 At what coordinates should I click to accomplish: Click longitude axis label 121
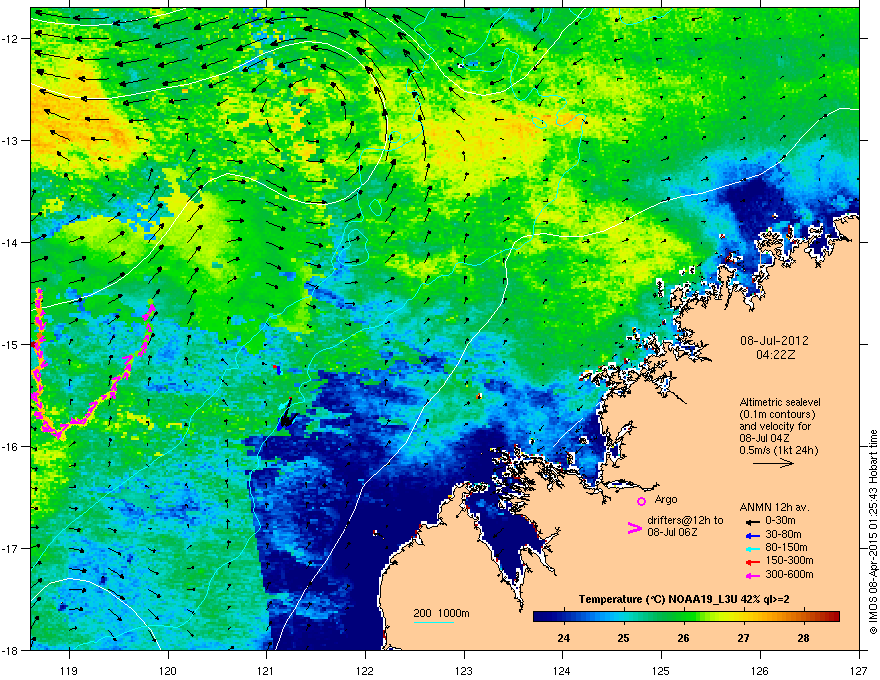[x=266, y=670]
